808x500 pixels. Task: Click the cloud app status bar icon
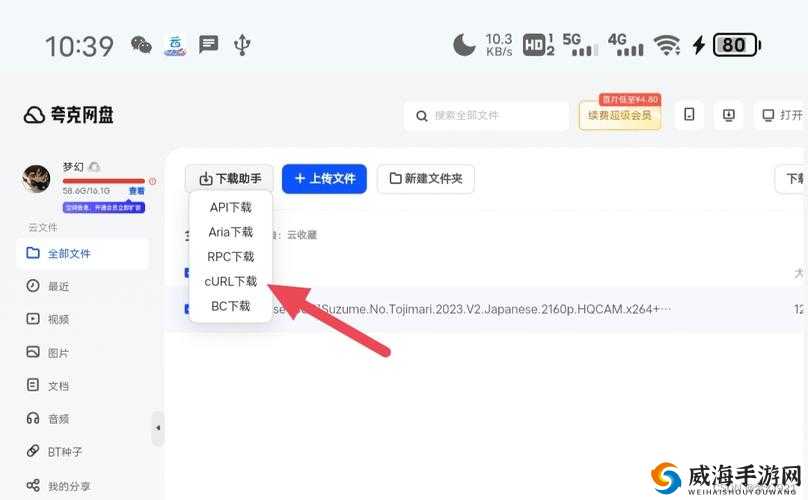click(175, 45)
